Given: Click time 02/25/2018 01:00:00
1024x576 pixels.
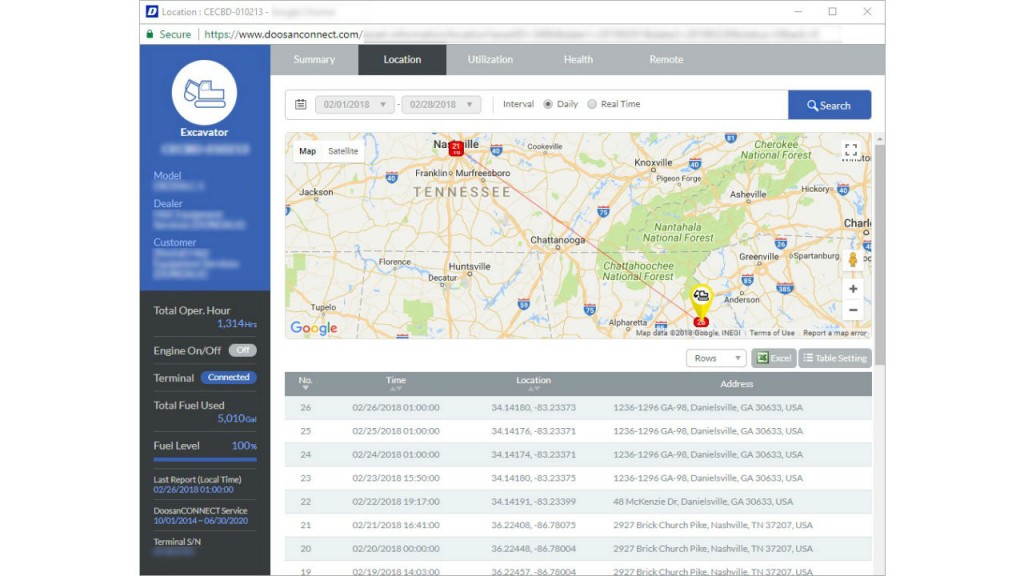Looking at the screenshot, I should (x=396, y=431).
